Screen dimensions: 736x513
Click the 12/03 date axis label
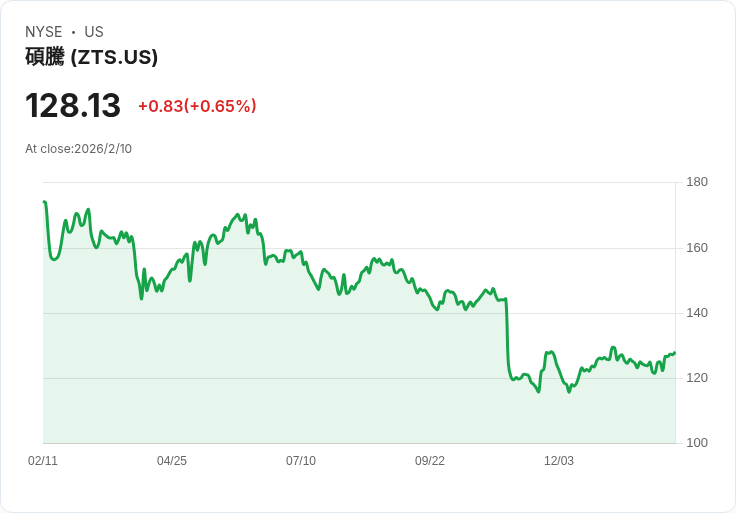[559, 461]
